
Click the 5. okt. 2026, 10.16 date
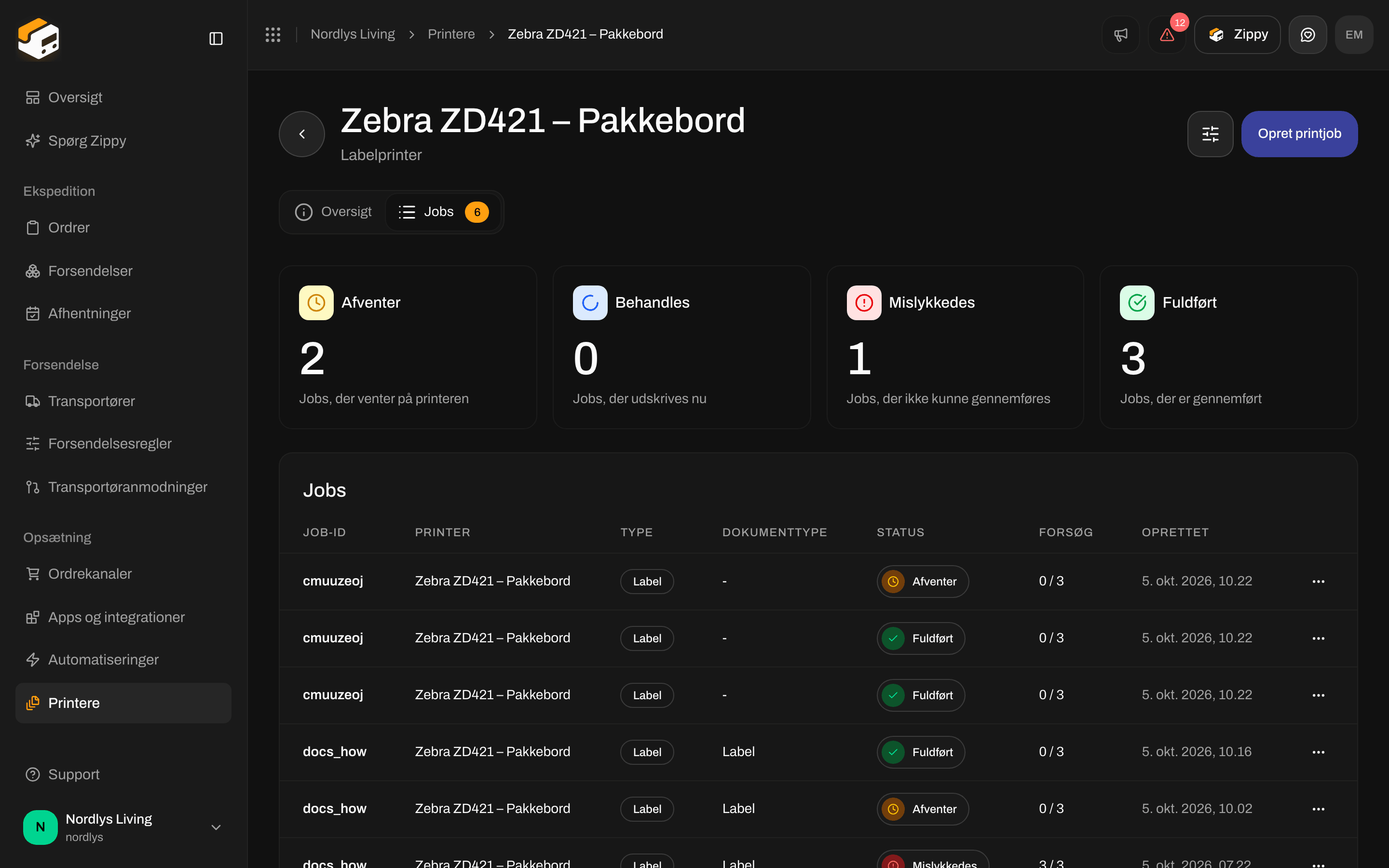point(1196,752)
